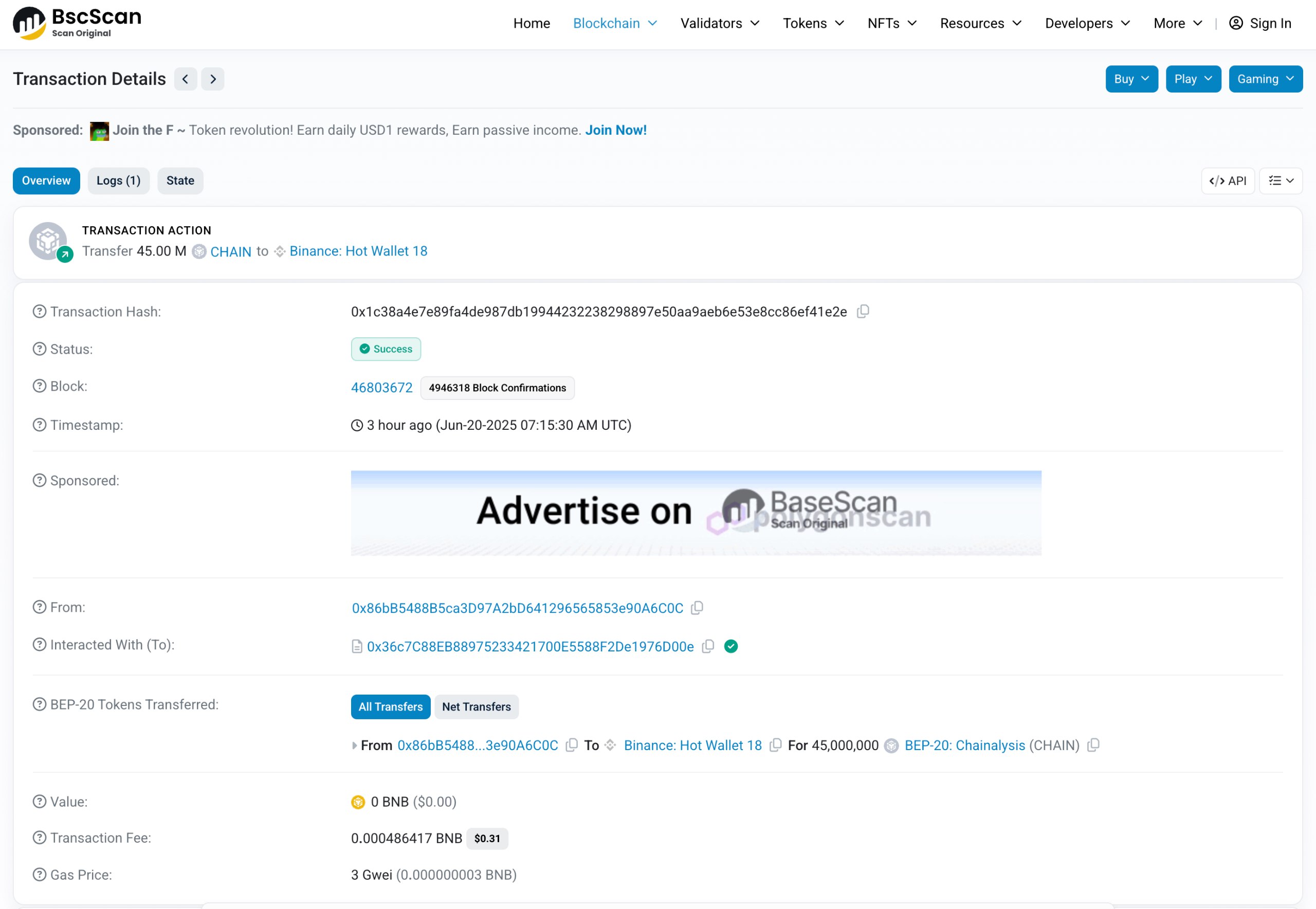Click the verified contract green checkmark
The height and width of the screenshot is (909, 1316).
click(x=731, y=646)
